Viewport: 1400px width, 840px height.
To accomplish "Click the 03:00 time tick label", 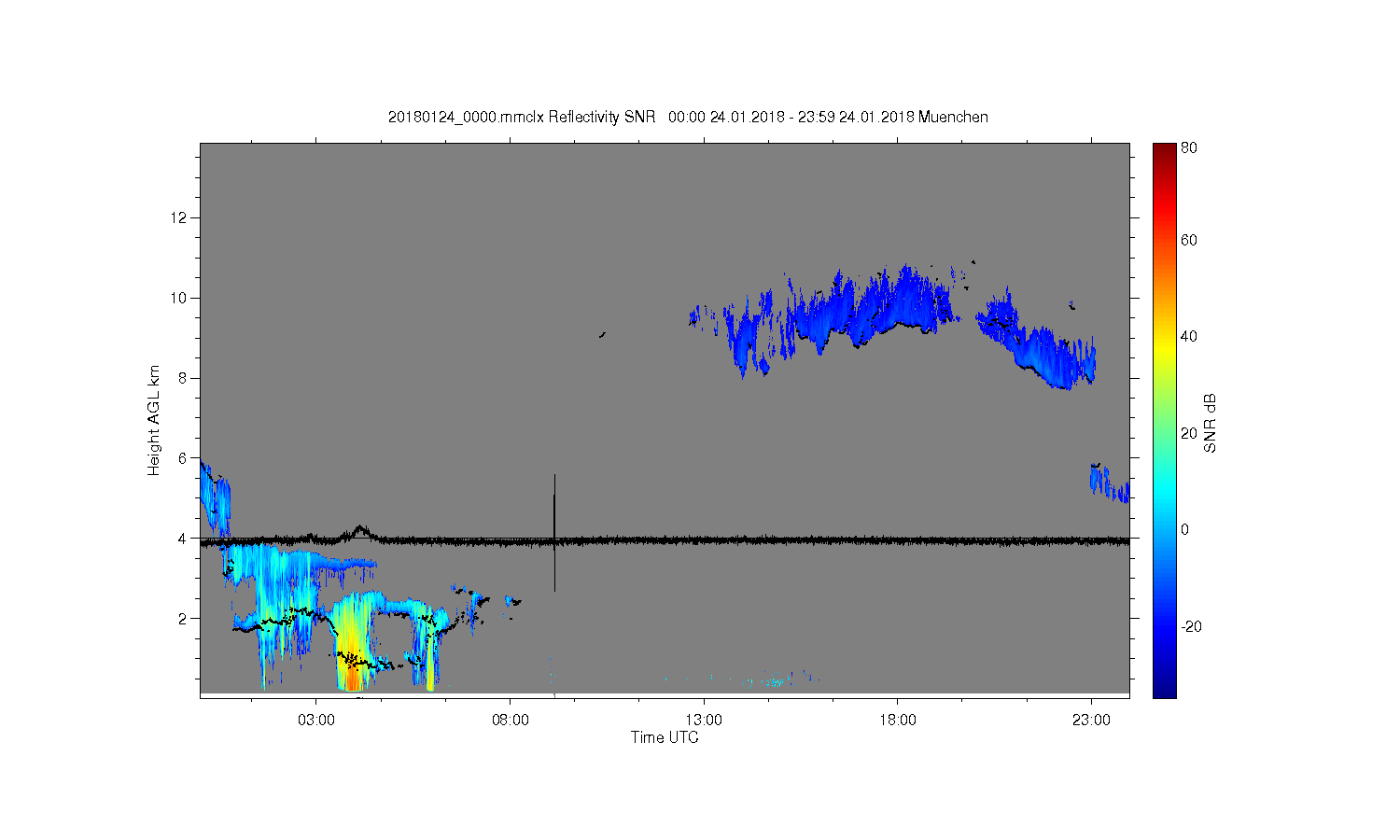I will [316, 721].
